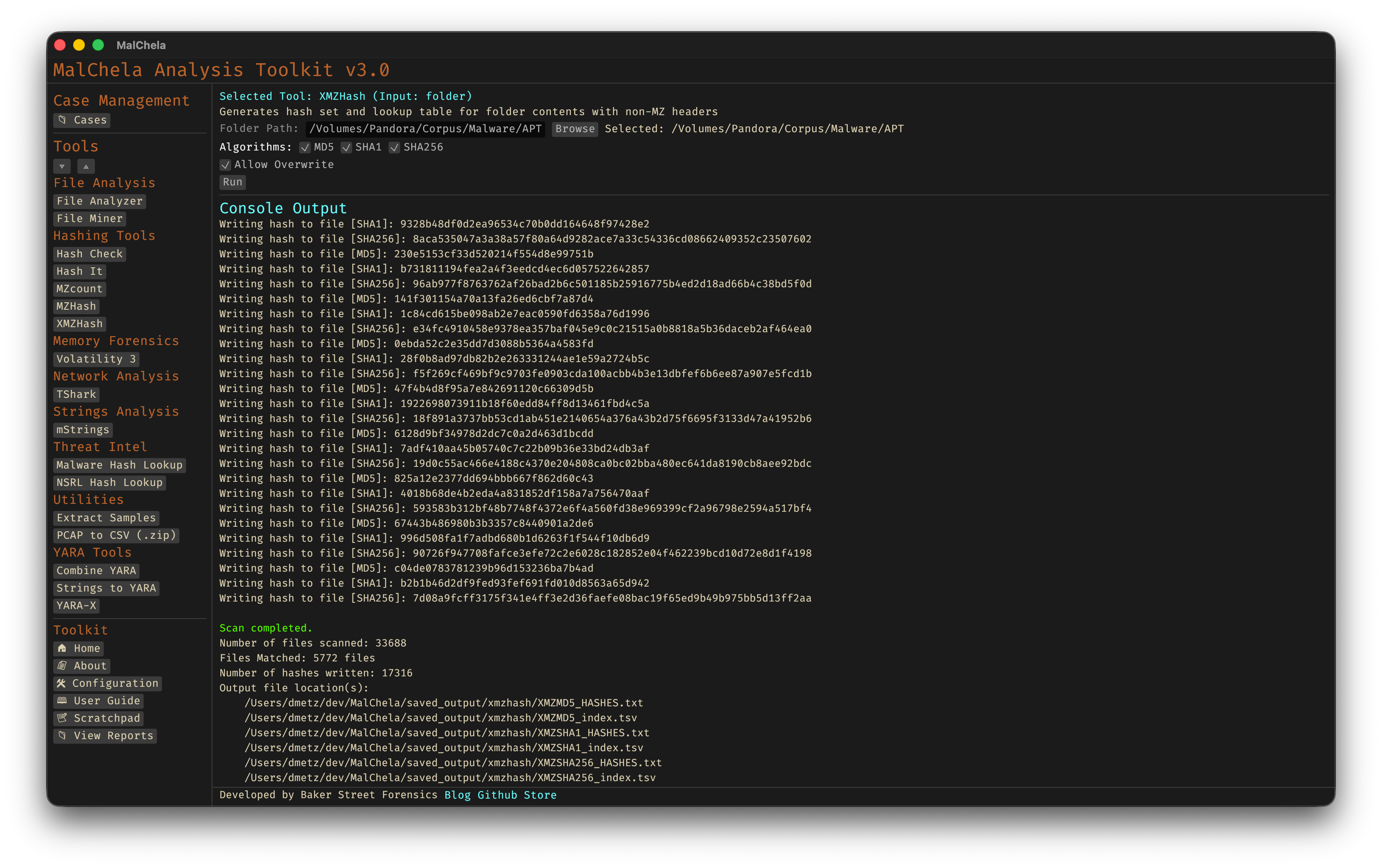Toggle the SHA256 algorithm checkbox
The width and height of the screenshot is (1382, 868).
click(394, 148)
